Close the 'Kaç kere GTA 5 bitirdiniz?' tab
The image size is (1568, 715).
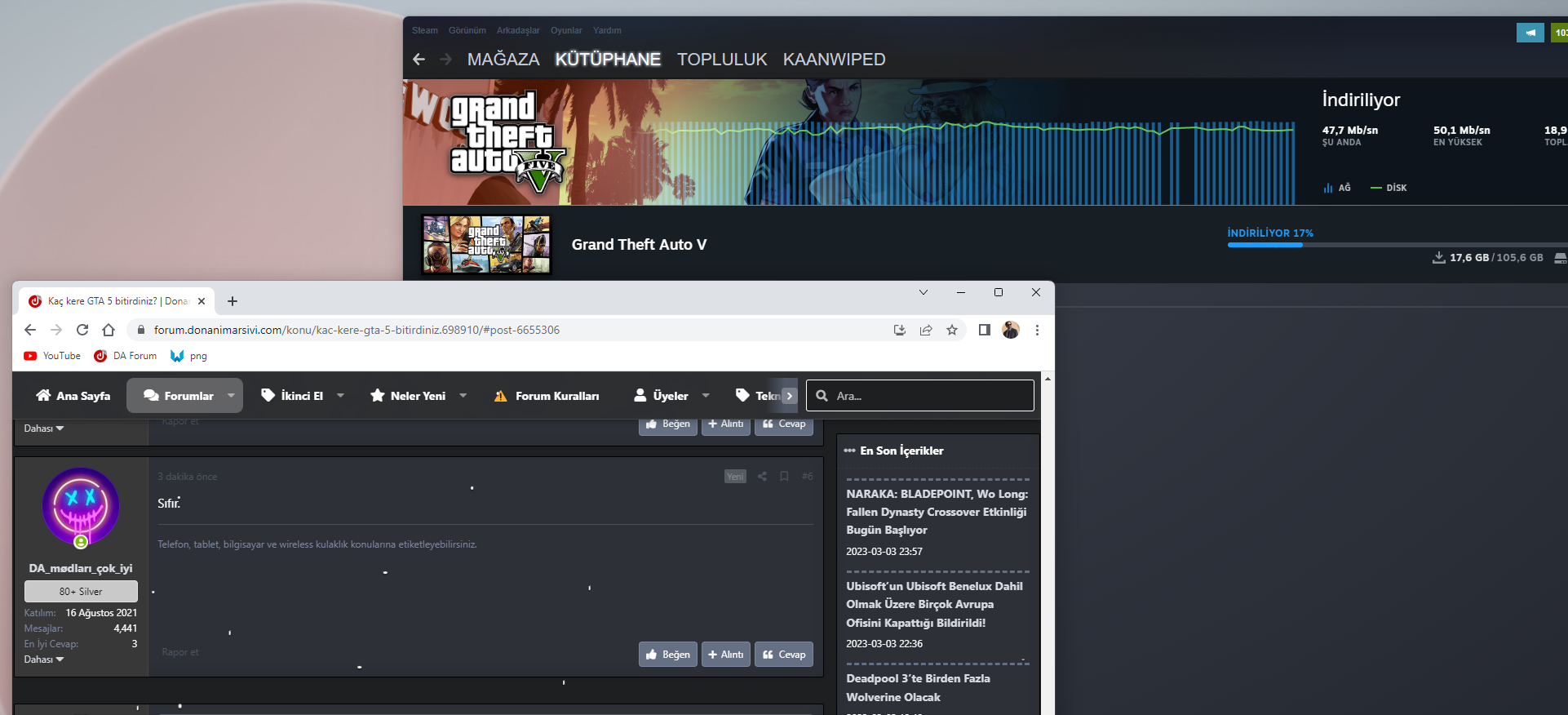point(202,301)
